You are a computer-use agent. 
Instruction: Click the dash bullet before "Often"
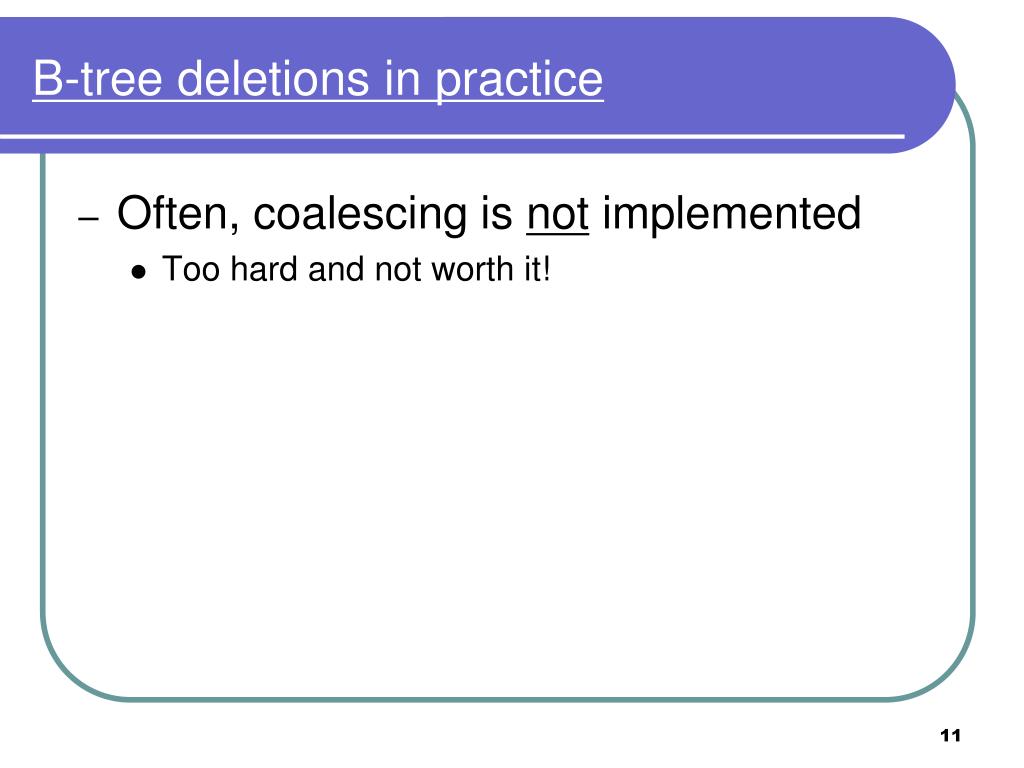[x=88, y=218]
